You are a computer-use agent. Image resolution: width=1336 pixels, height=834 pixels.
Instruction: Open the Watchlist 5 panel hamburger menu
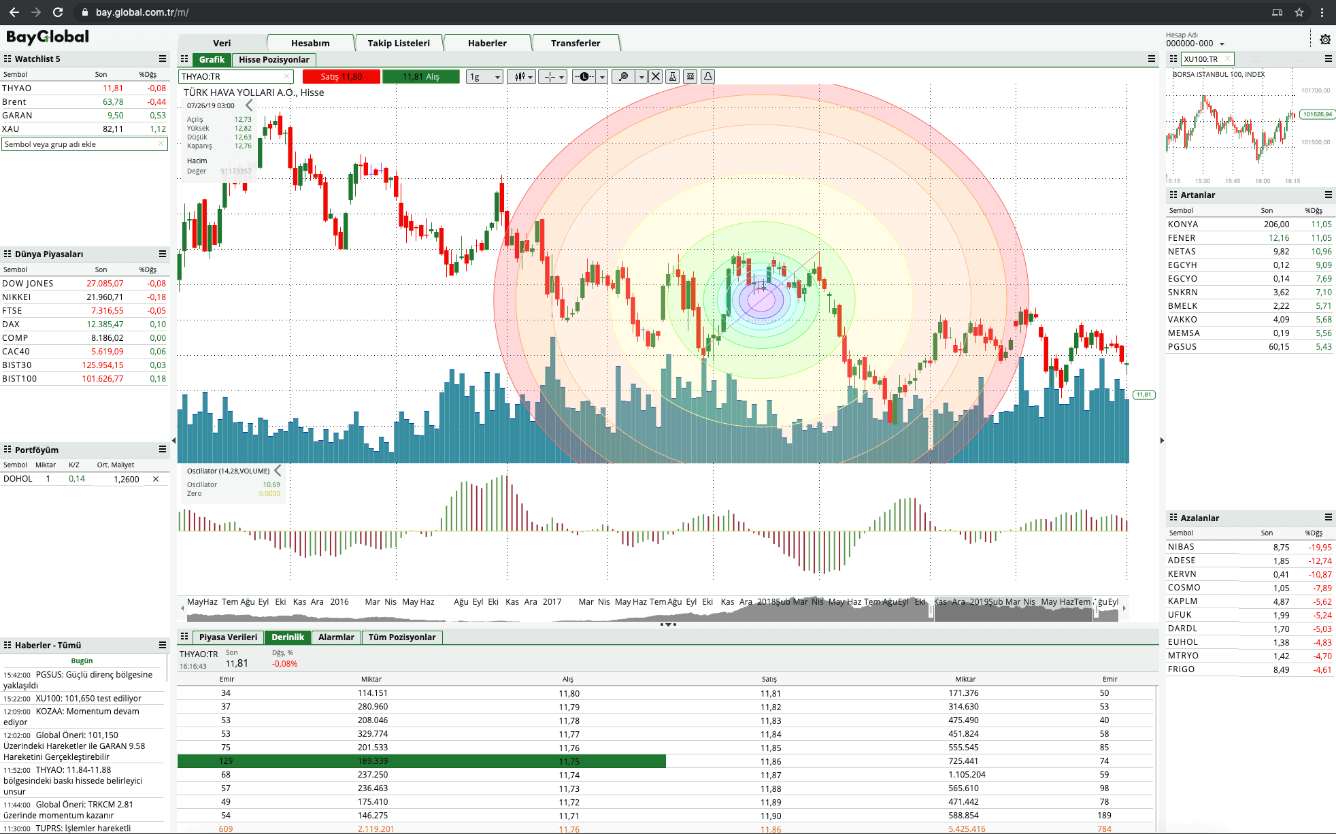coord(162,59)
